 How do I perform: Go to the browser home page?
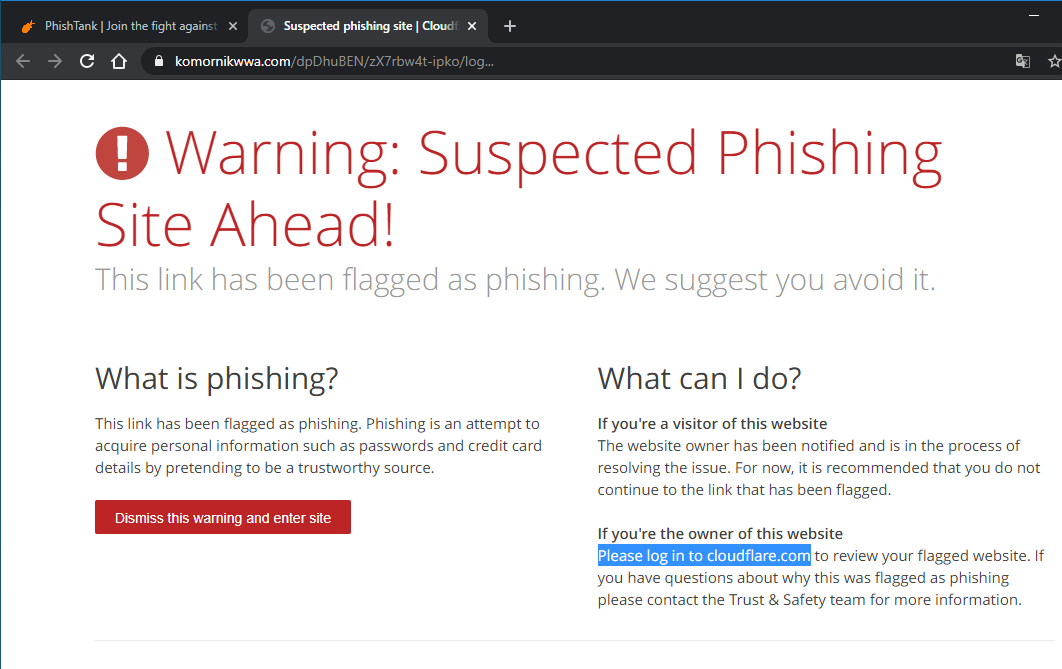click(x=119, y=61)
